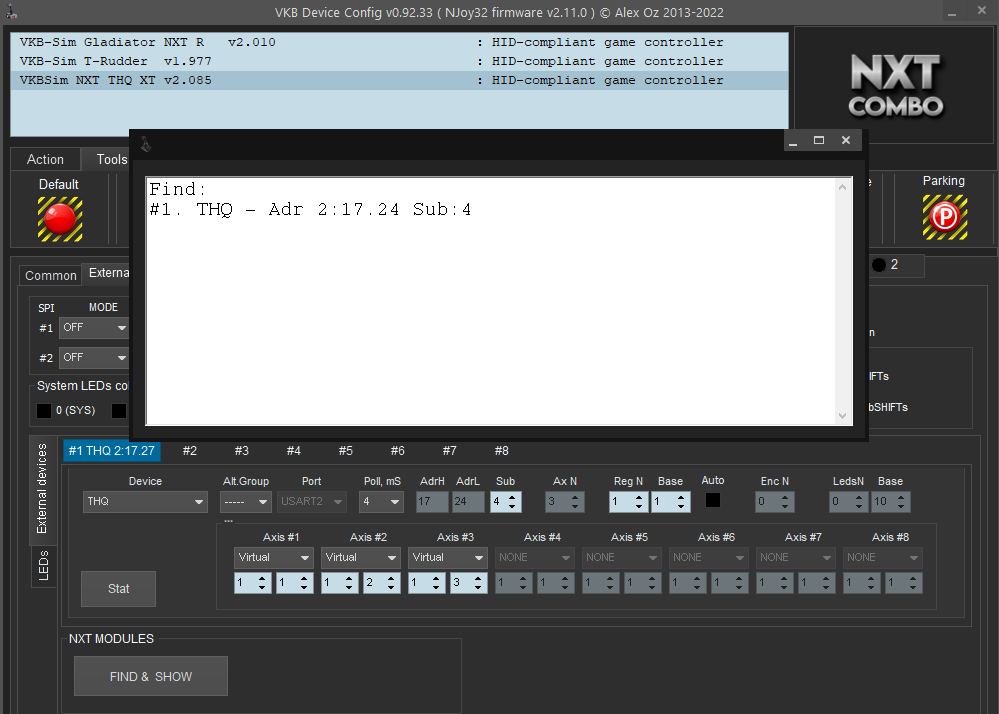This screenshot has width=999, height=714.
Task: Open Axis #3 Virtual dropdown
Action: coord(447,557)
